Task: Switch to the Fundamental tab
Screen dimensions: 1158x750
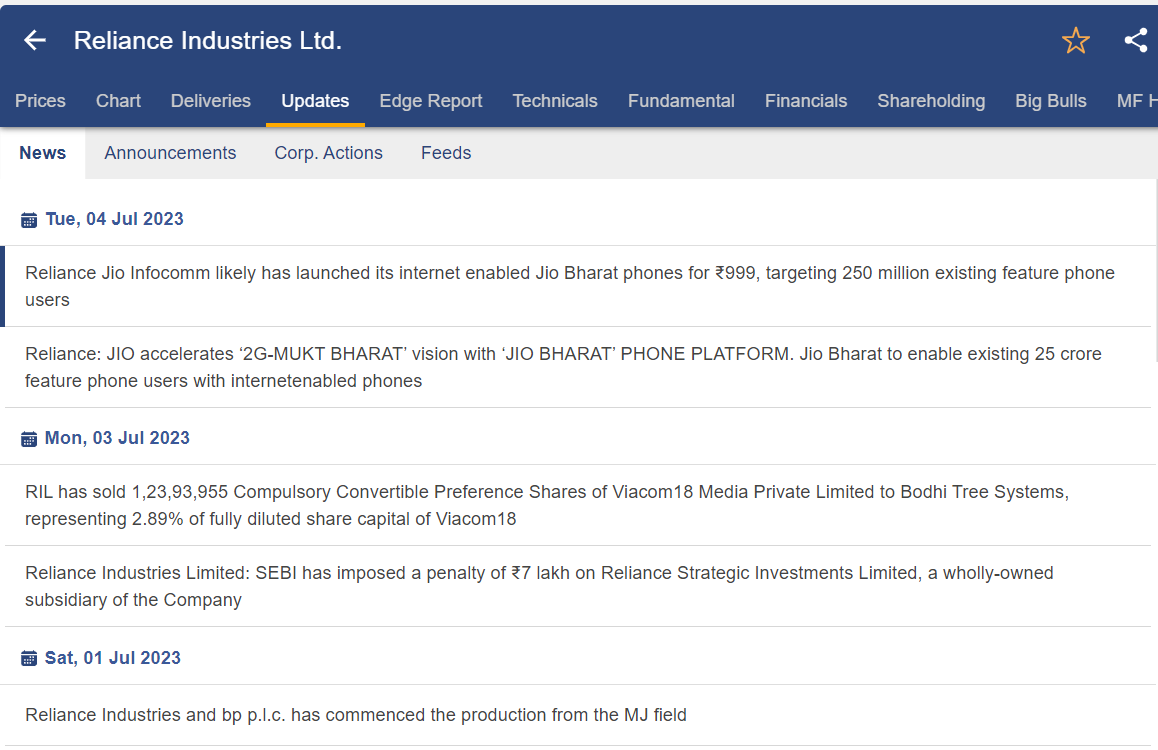Action: tap(681, 101)
